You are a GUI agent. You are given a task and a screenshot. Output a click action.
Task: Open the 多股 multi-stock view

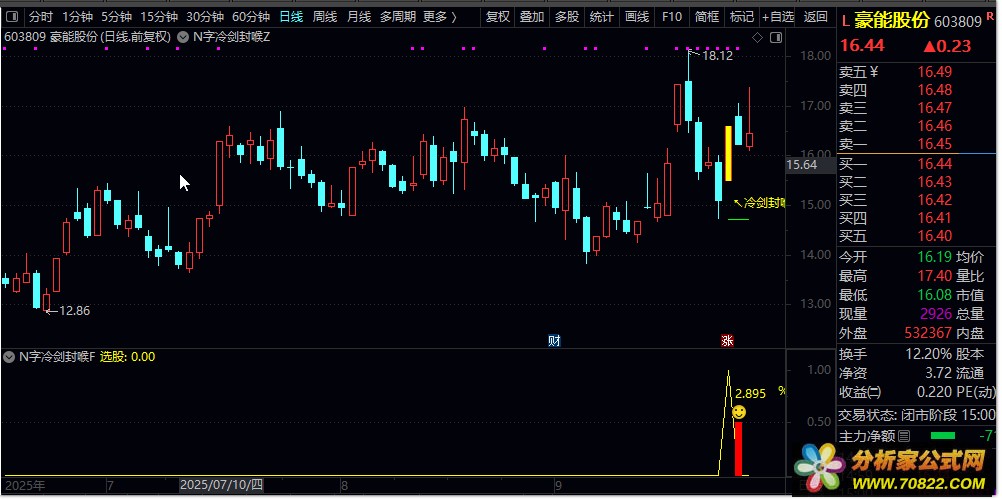coord(566,17)
